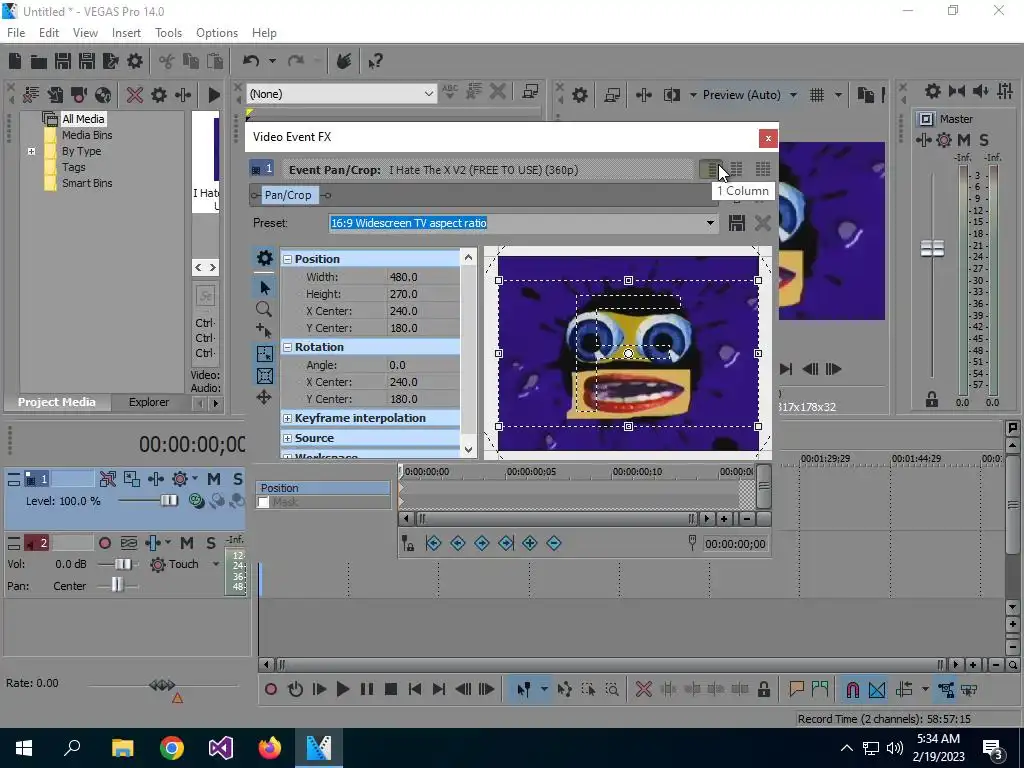The height and width of the screenshot is (768, 1024).
Task: Solo audio track 2
Action: click(x=210, y=543)
